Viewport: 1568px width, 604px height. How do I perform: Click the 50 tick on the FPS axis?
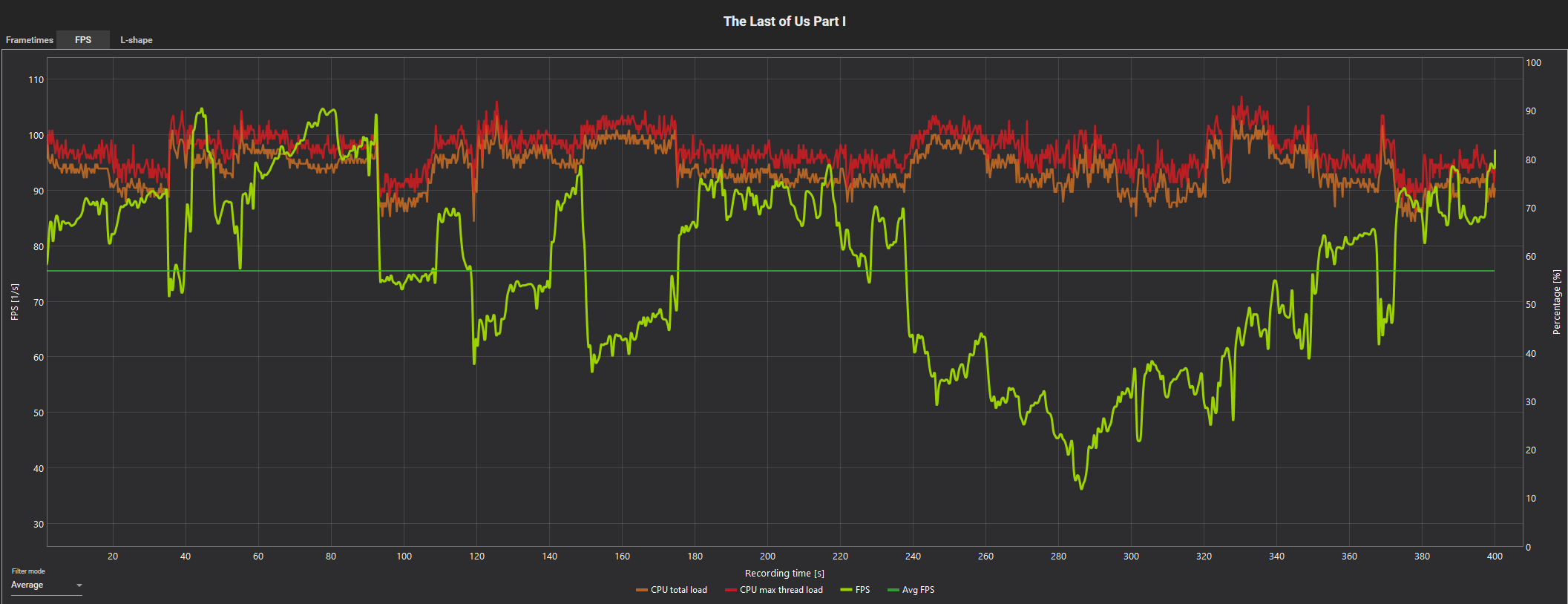[x=39, y=413]
